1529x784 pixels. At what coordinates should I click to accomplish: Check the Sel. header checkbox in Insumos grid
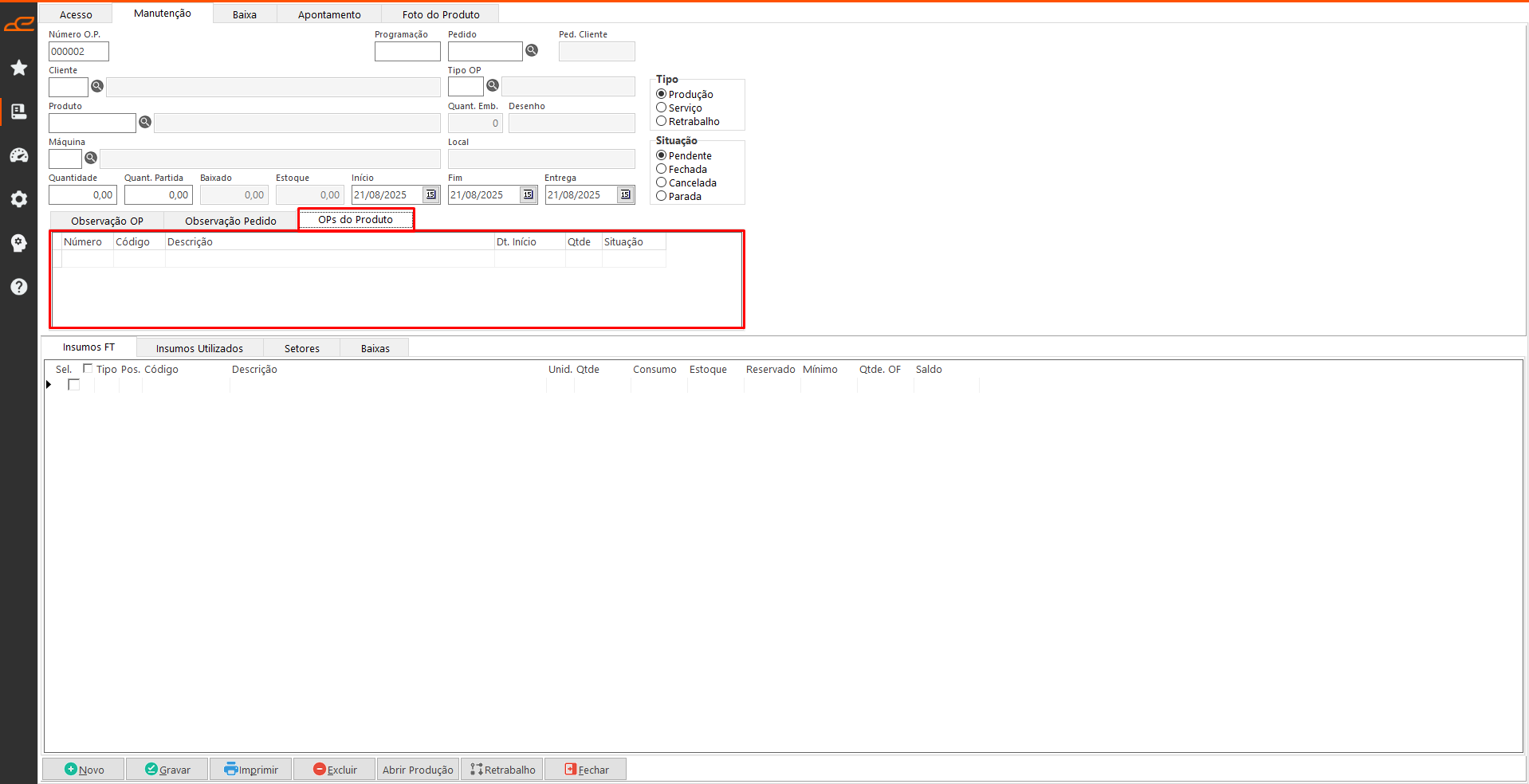point(88,368)
